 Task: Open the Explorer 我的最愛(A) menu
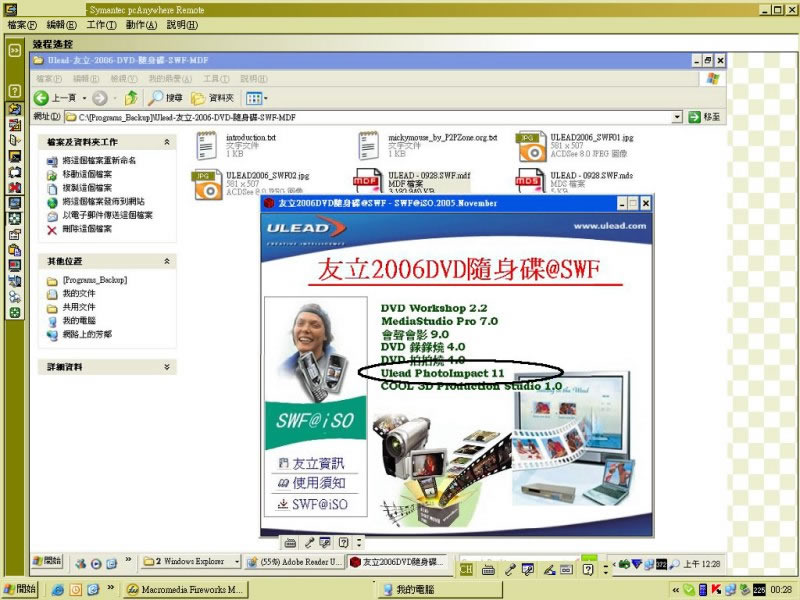click(170, 79)
